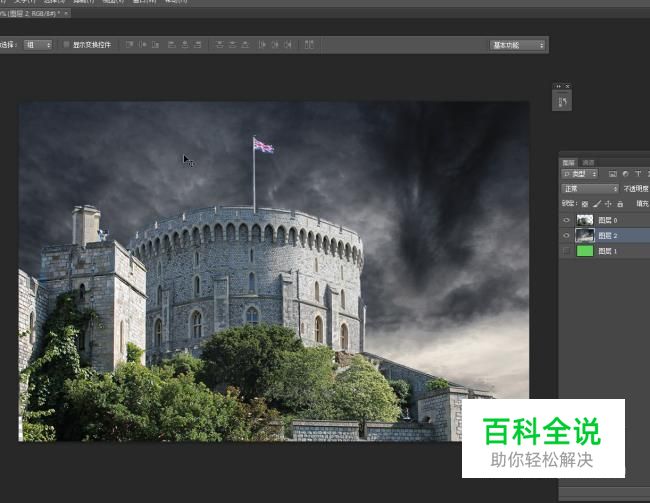Align bottom edges of layers
650x503 pixels.
click(x=155, y=44)
